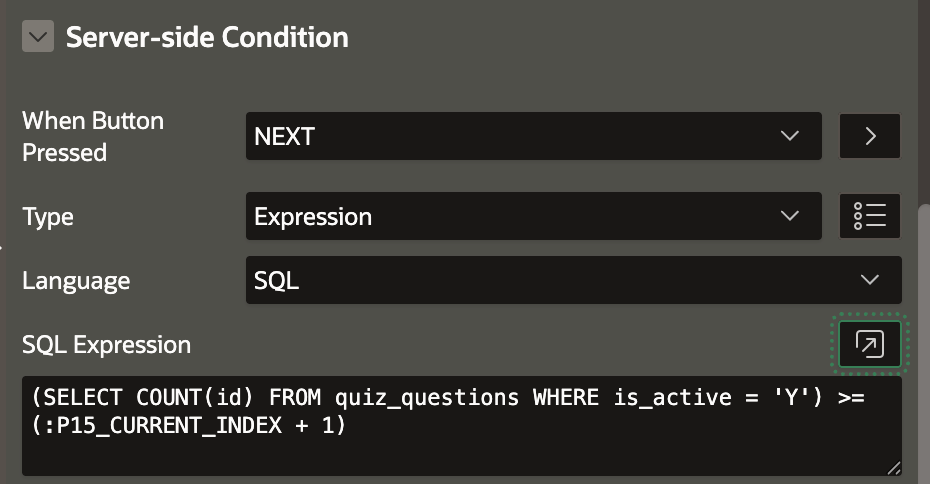This screenshot has height=484, width=930.
Task: Click the Language field label
Action: 76,281
